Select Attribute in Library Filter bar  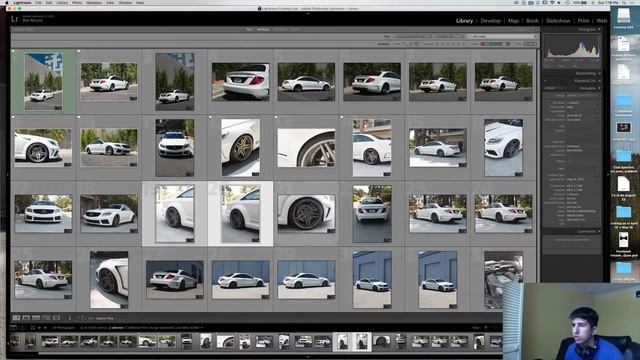click(x=263, y=29)
